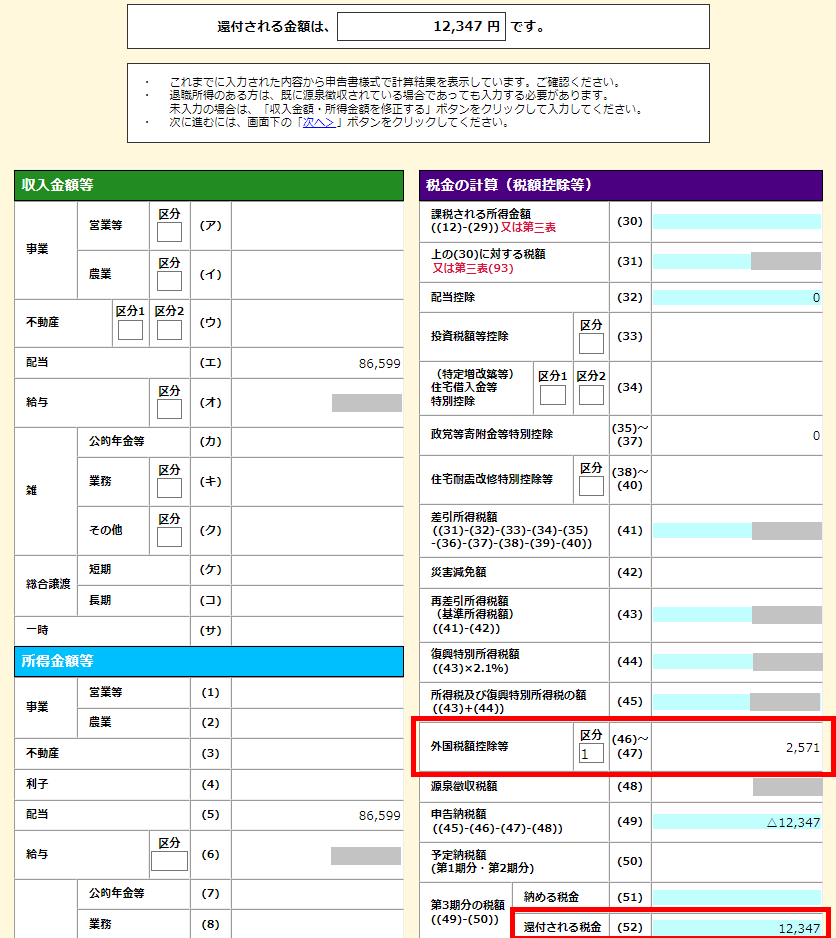Screen dimensions: 836x938
Task: Click the 区分 box for 住宅耐震改修特別控除等
Action: click(591, 486)
